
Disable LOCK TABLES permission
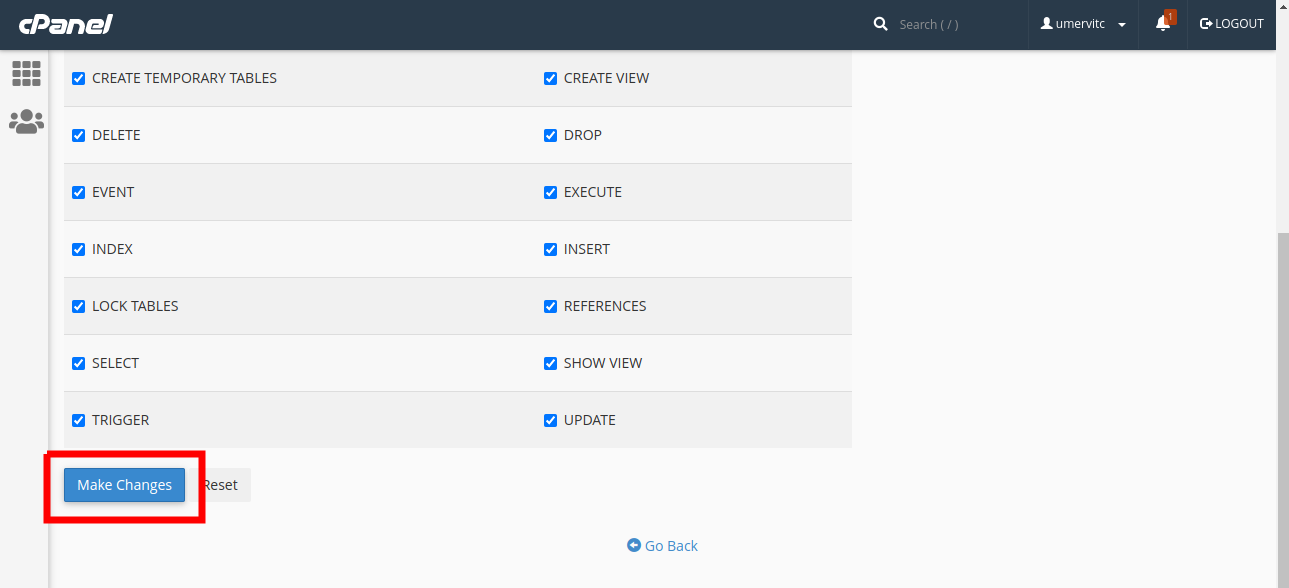pyautogui.click(x=78, y=306)
